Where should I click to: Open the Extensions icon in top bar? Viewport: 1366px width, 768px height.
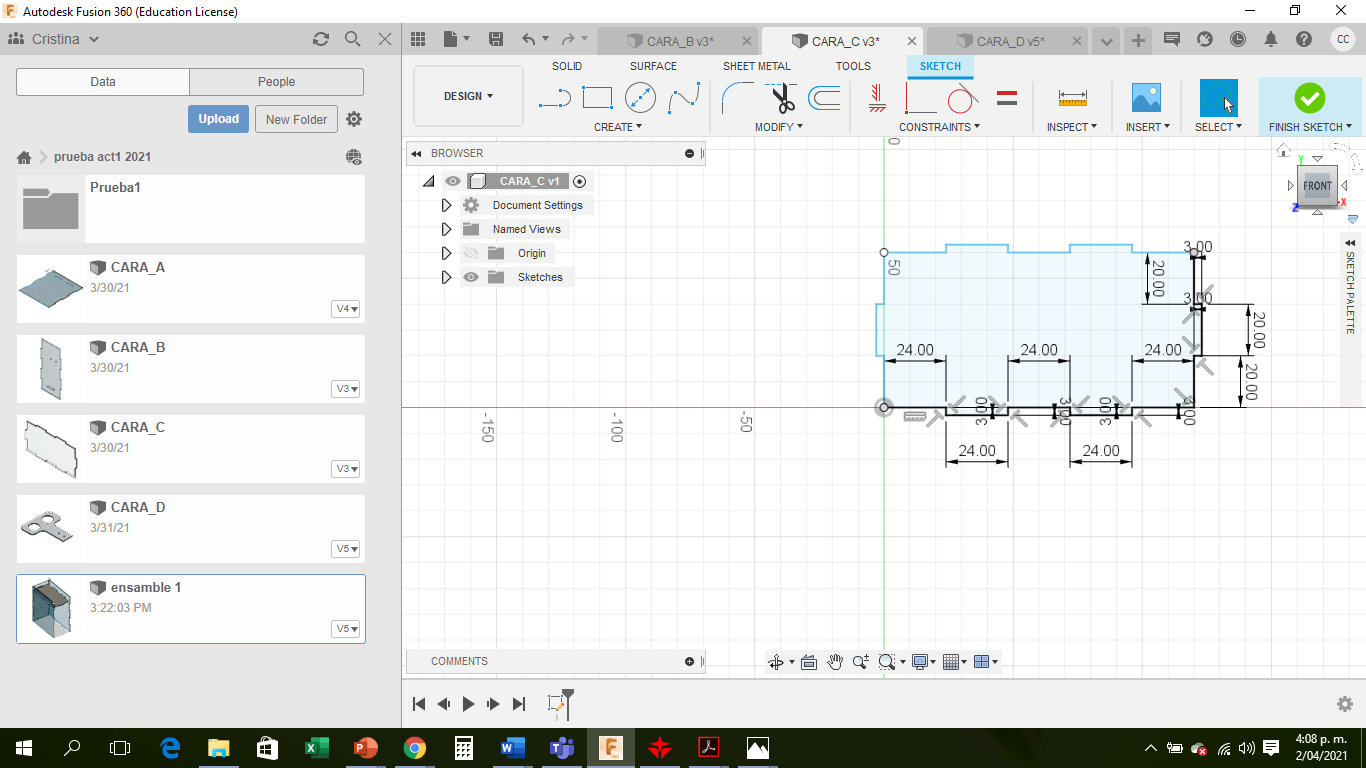click(x=1205, y=39)
